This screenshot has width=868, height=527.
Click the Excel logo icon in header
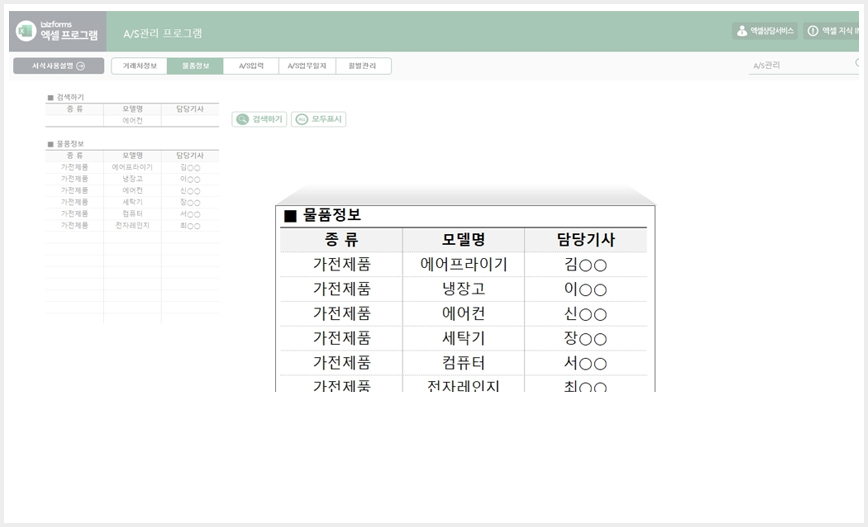pos(25,31)
